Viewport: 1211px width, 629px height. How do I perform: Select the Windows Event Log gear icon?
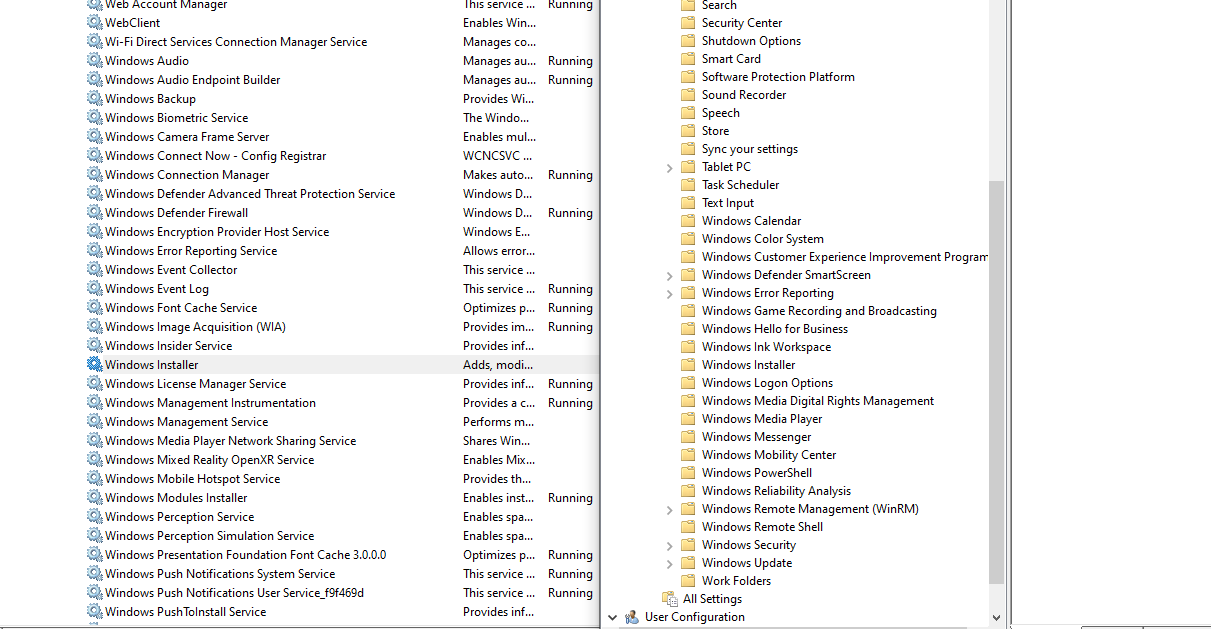click(95, 289)
